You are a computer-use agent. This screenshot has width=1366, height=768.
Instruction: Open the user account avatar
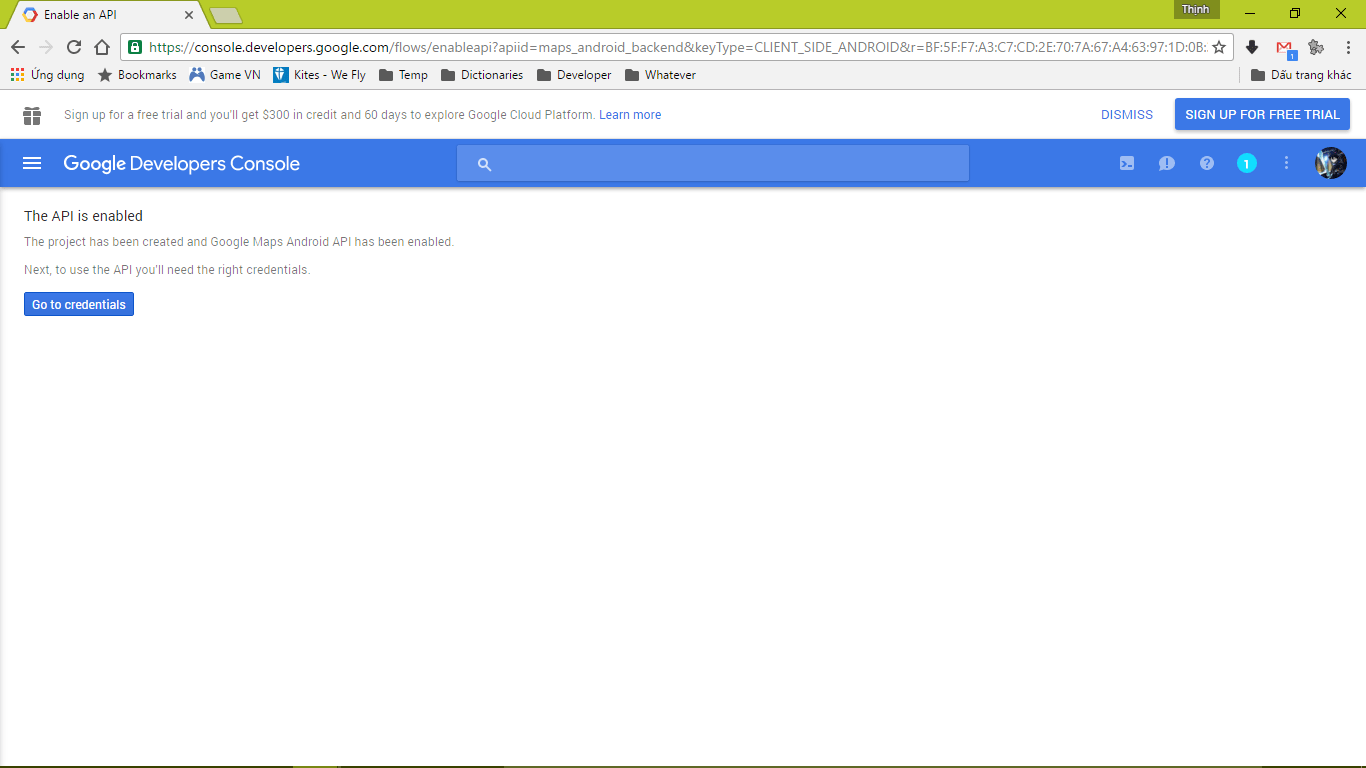tap(1331, 163)
